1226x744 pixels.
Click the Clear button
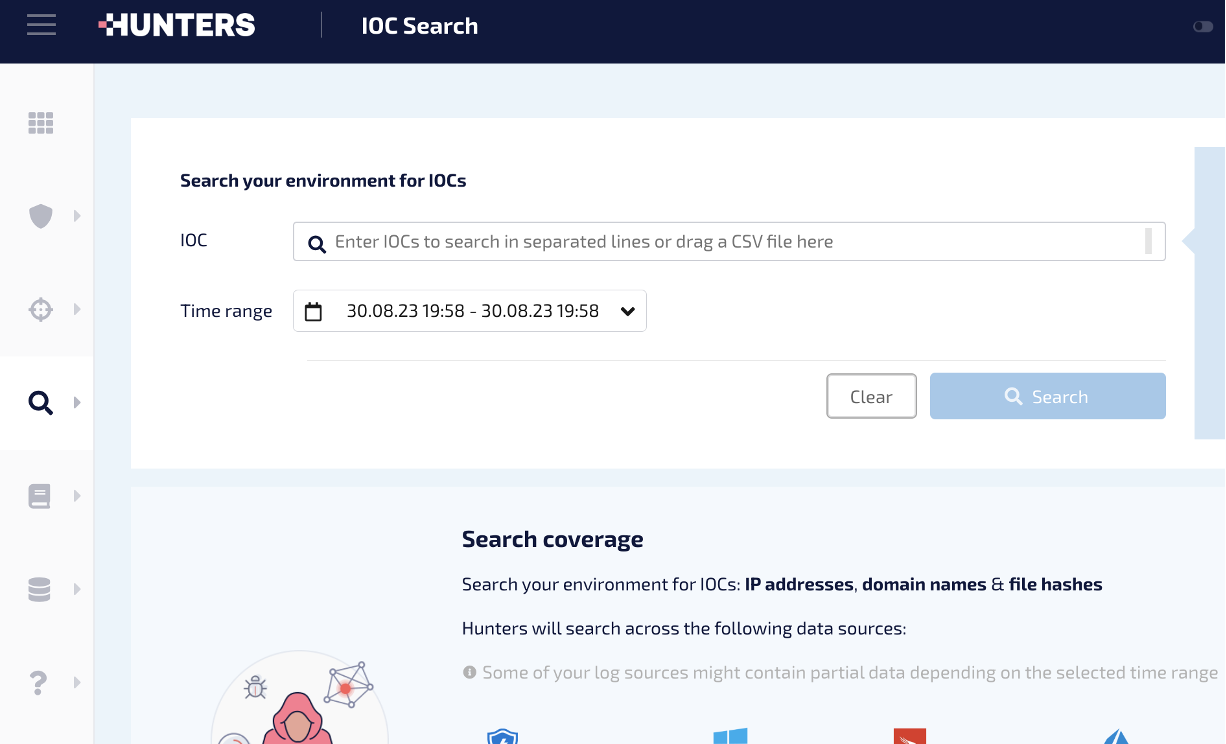click(x=871, y=397)
